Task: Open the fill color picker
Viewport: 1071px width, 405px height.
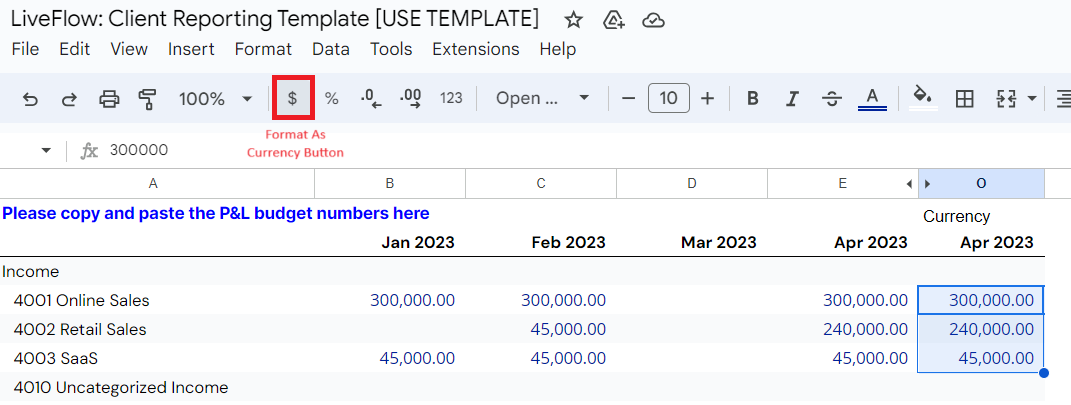Action: coord(923,98)
